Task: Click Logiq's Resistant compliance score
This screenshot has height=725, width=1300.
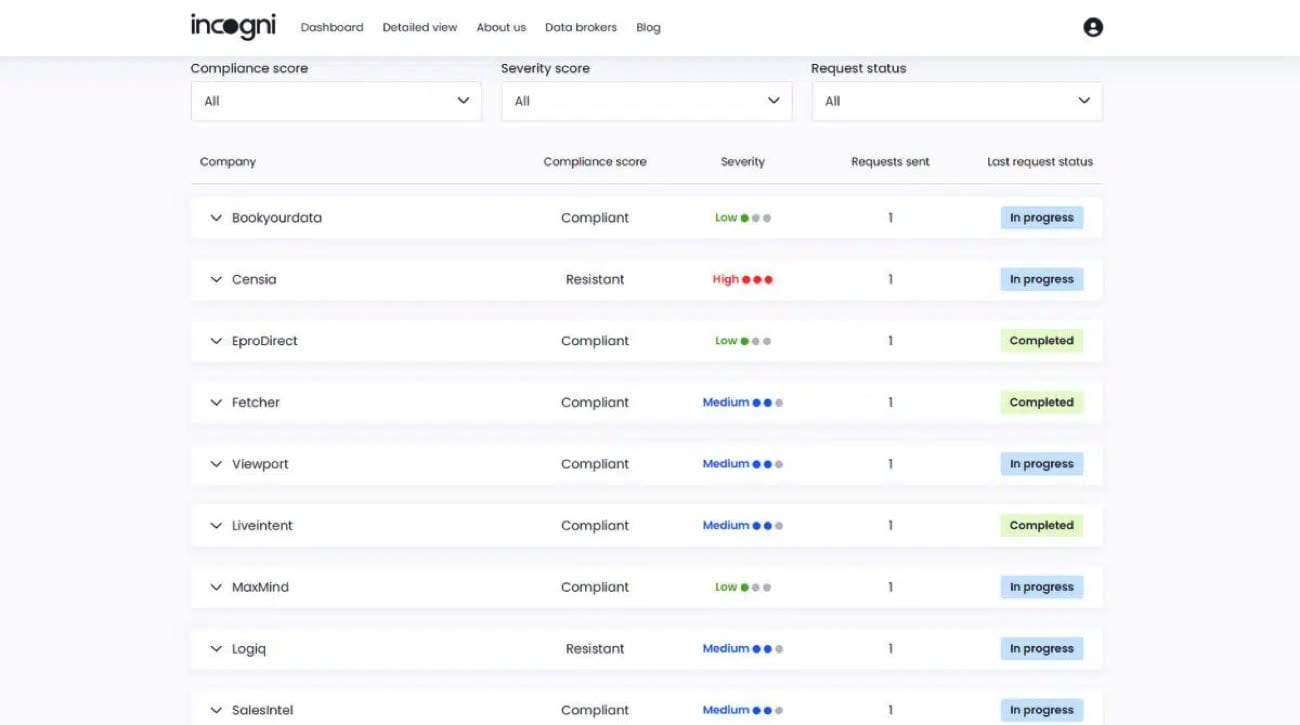Action: (x=595, y=649)
